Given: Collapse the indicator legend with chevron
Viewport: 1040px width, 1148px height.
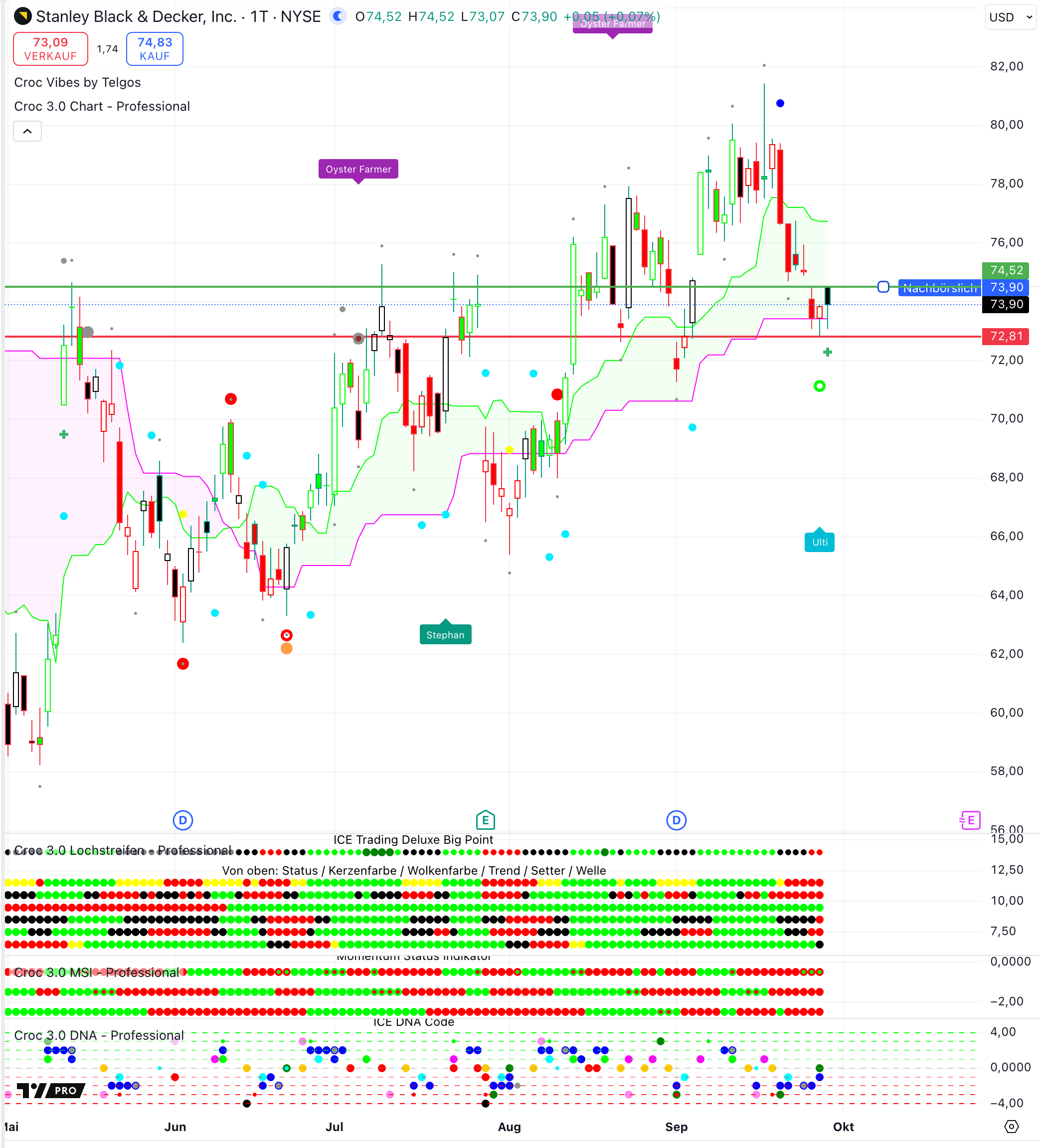Looking at the screenshot, I should (27, 132).
